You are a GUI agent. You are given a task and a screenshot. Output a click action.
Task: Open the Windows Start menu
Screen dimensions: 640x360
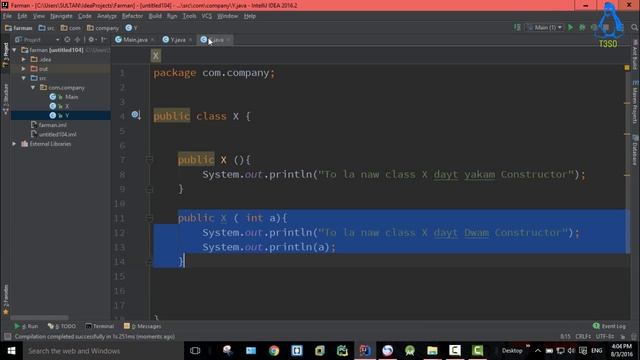click(11, 351)
